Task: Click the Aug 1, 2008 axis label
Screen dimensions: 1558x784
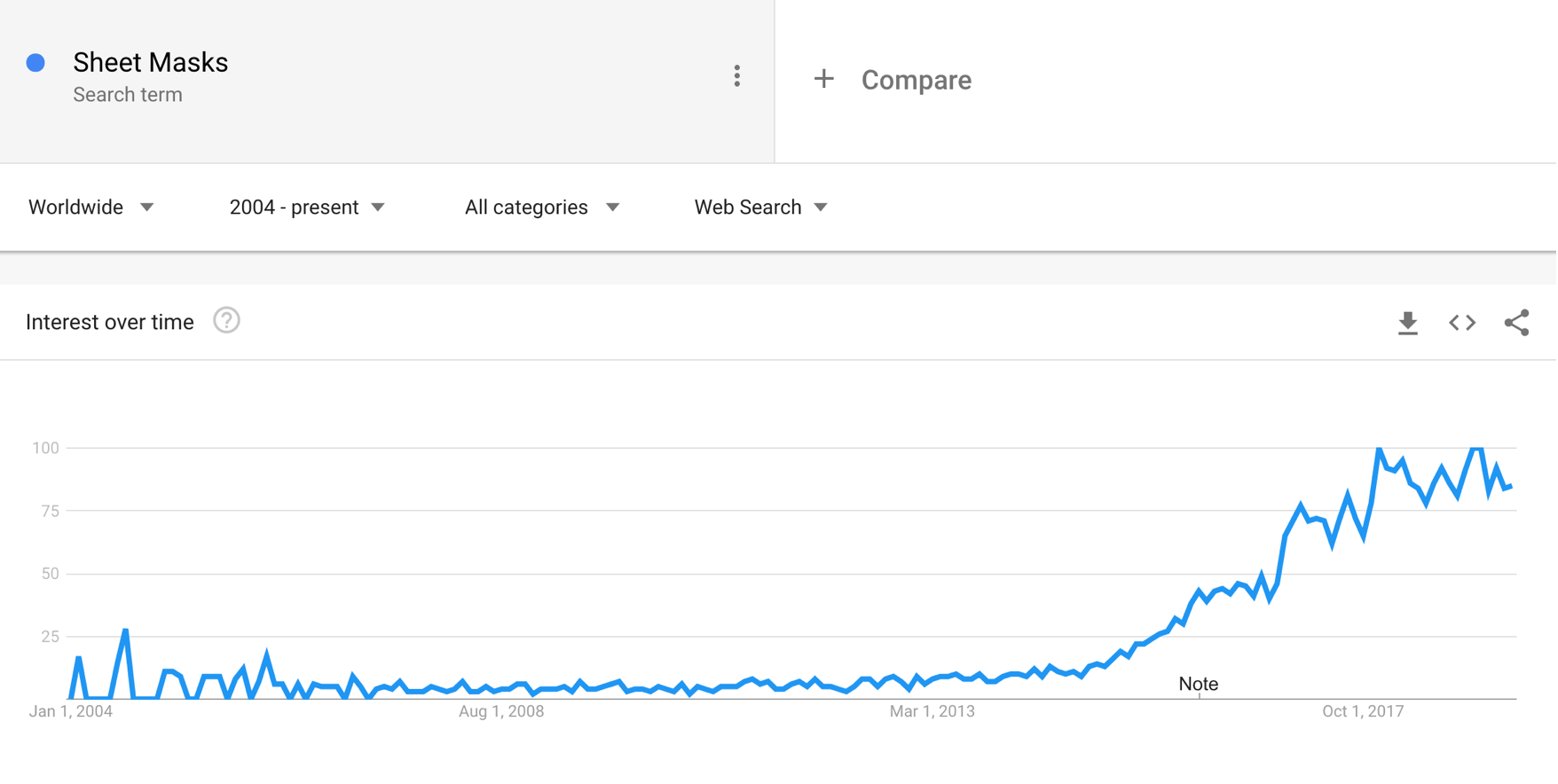Action: pos(501,711)
